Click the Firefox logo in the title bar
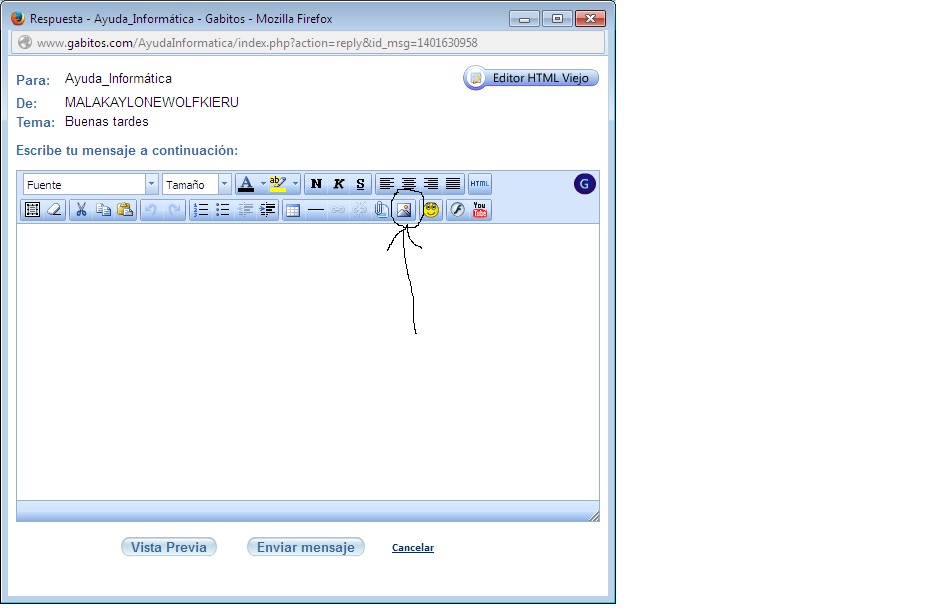Viewport: 939px width, 614px height. 18,19
